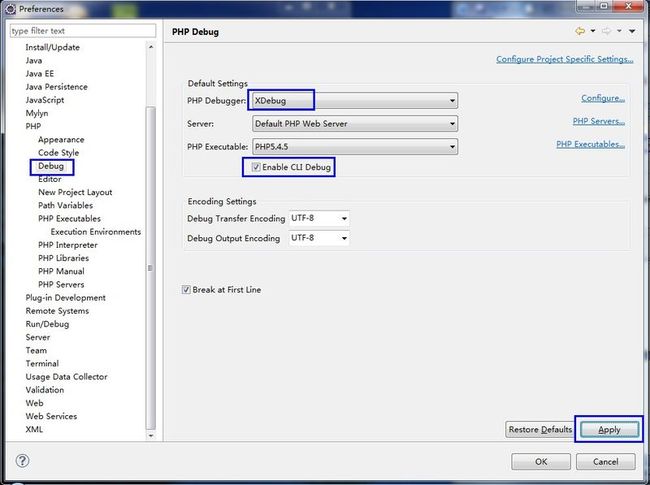Confirm with the OK button
650x485 pixels.
click(x=541, y=461)
